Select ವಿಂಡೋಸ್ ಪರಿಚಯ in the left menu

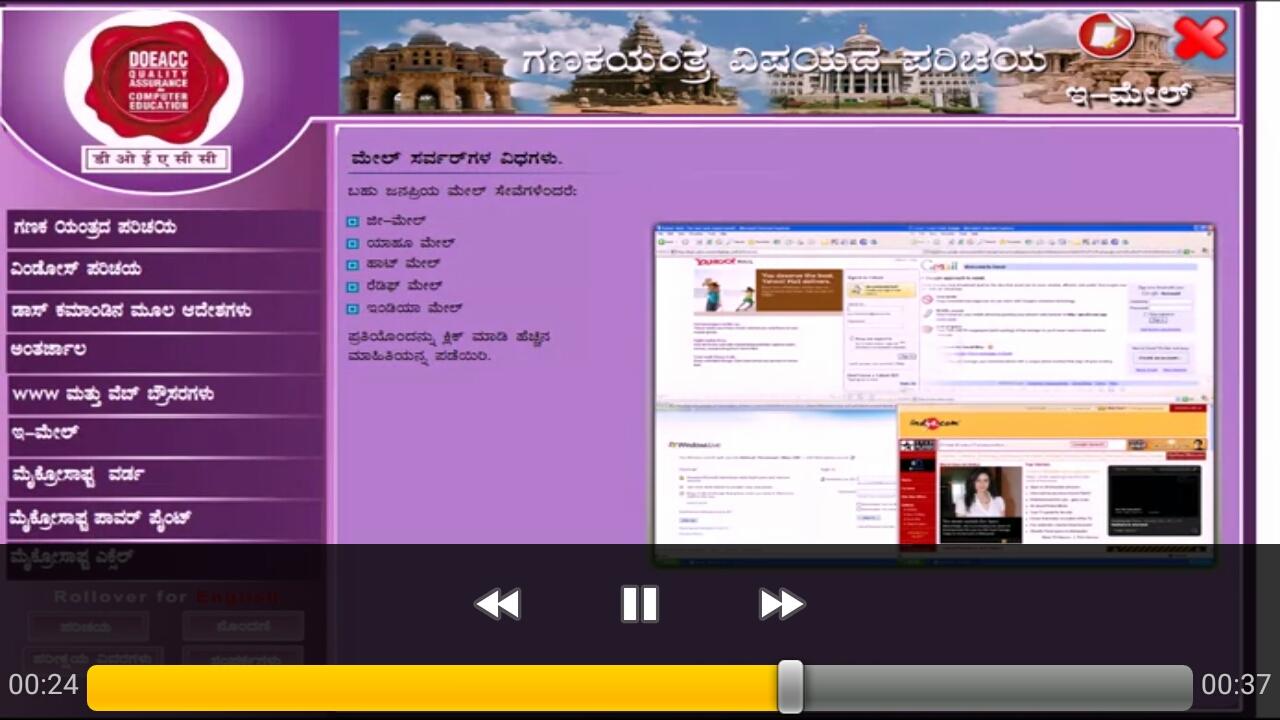click(x=165, y=269)
